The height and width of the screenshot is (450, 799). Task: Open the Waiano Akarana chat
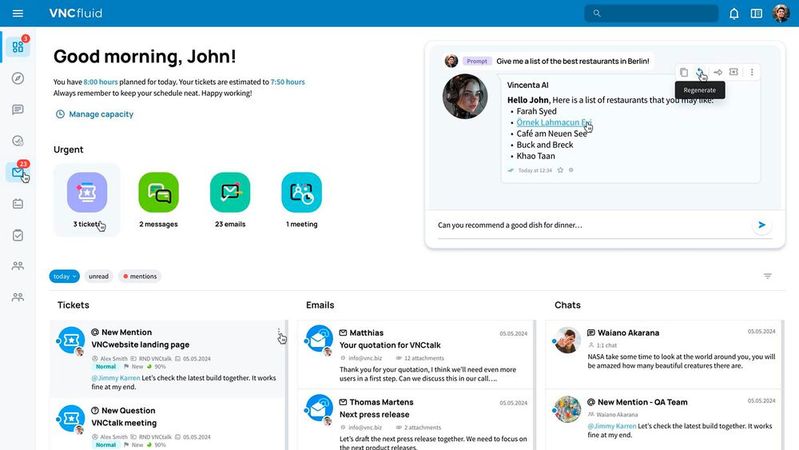tap(664, 355)
